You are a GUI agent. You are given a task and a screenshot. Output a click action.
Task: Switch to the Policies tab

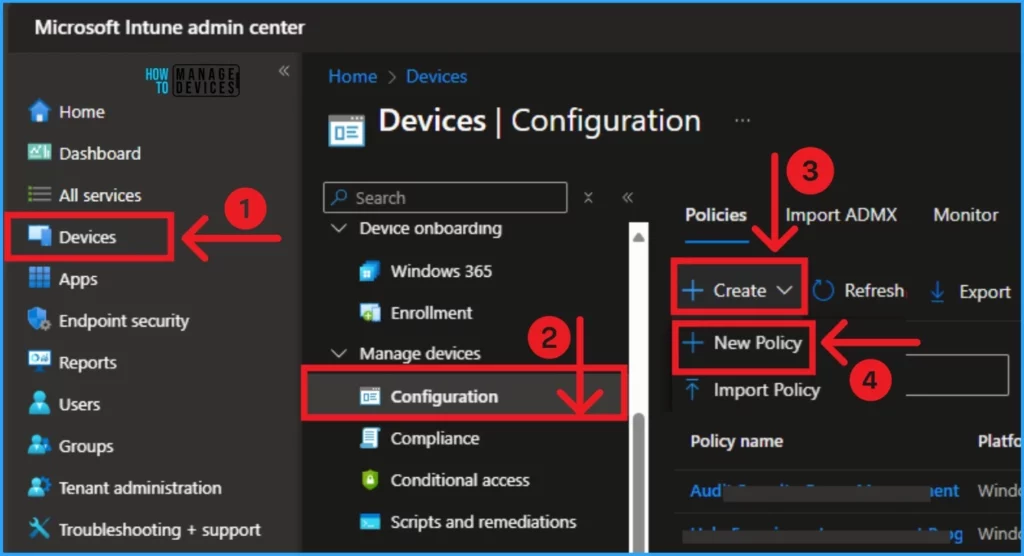[x=716, y=215]
